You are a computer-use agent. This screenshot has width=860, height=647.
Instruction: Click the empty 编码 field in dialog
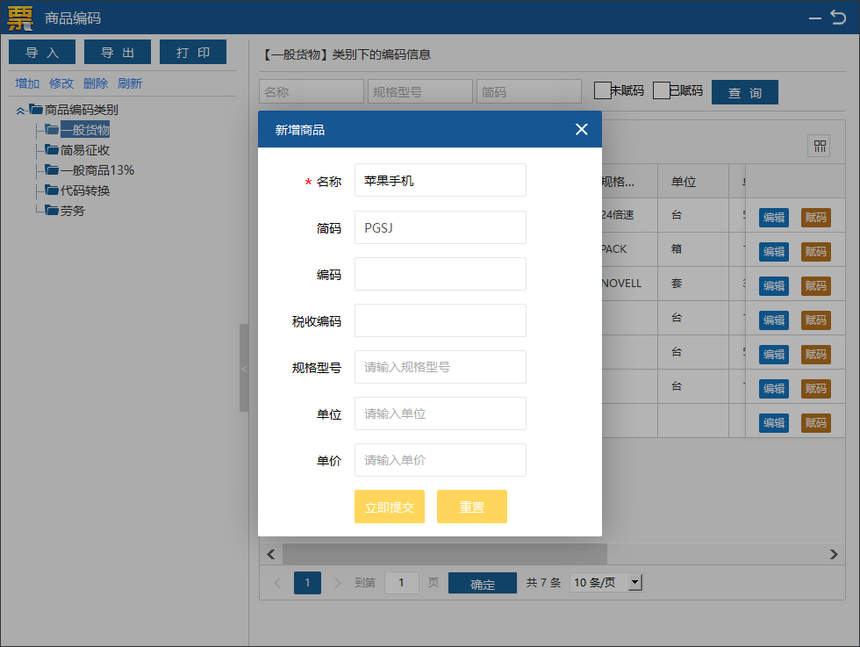pos(440,274)
